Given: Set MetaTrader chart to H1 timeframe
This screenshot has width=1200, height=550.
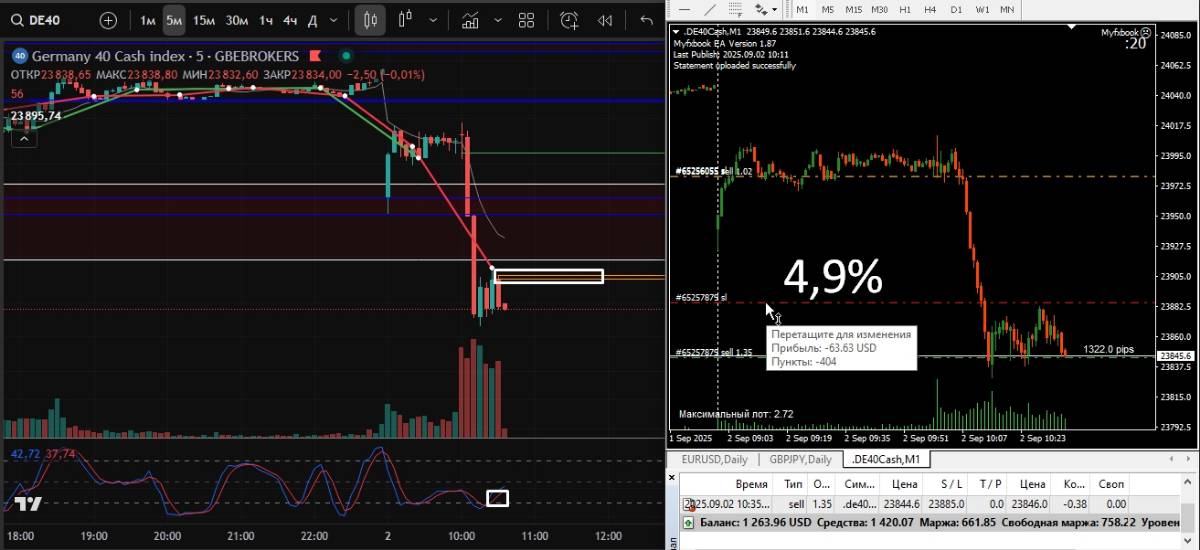Looking at the screenshot, I should click(x=905, y=9).
